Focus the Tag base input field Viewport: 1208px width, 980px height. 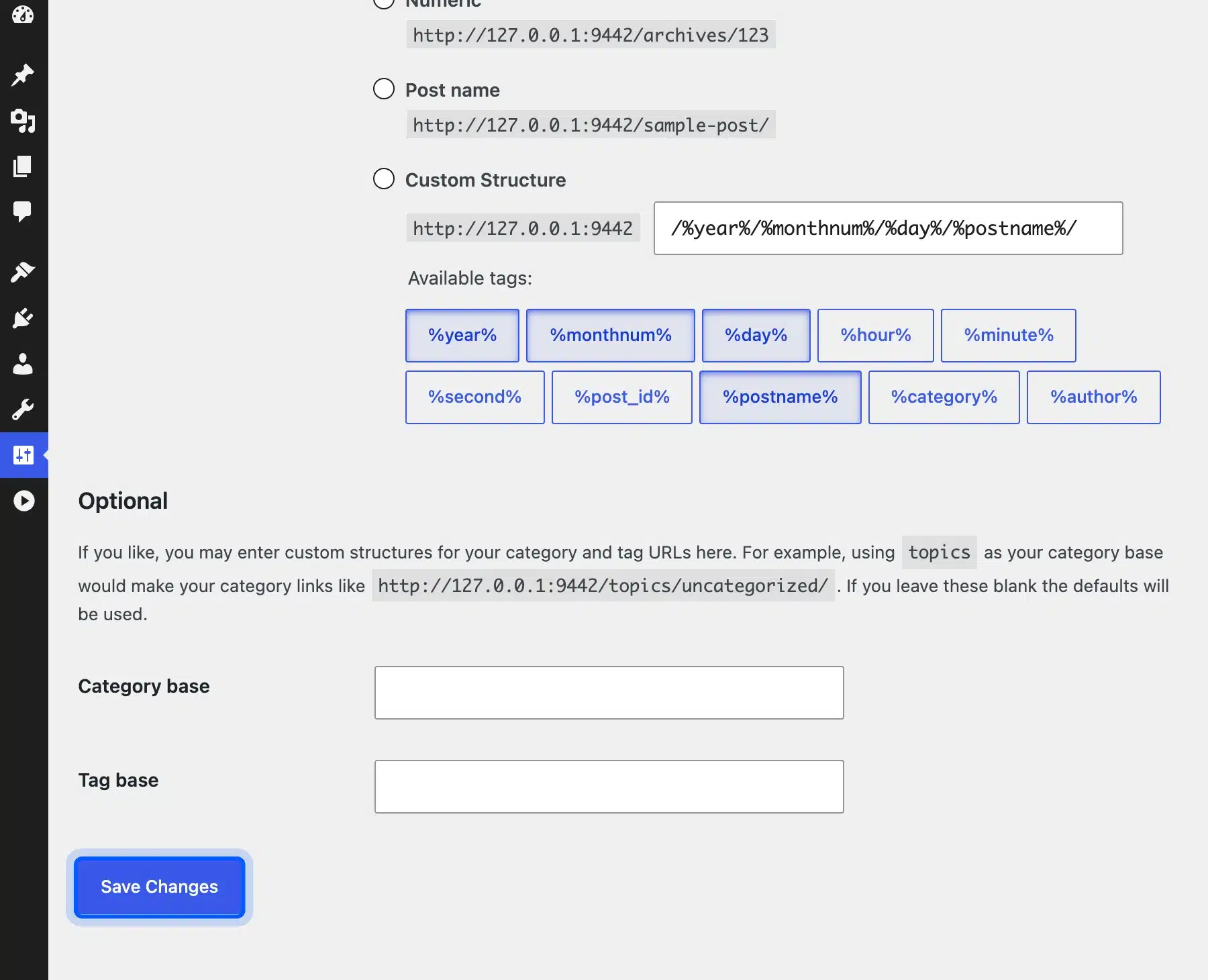[609, 787]
